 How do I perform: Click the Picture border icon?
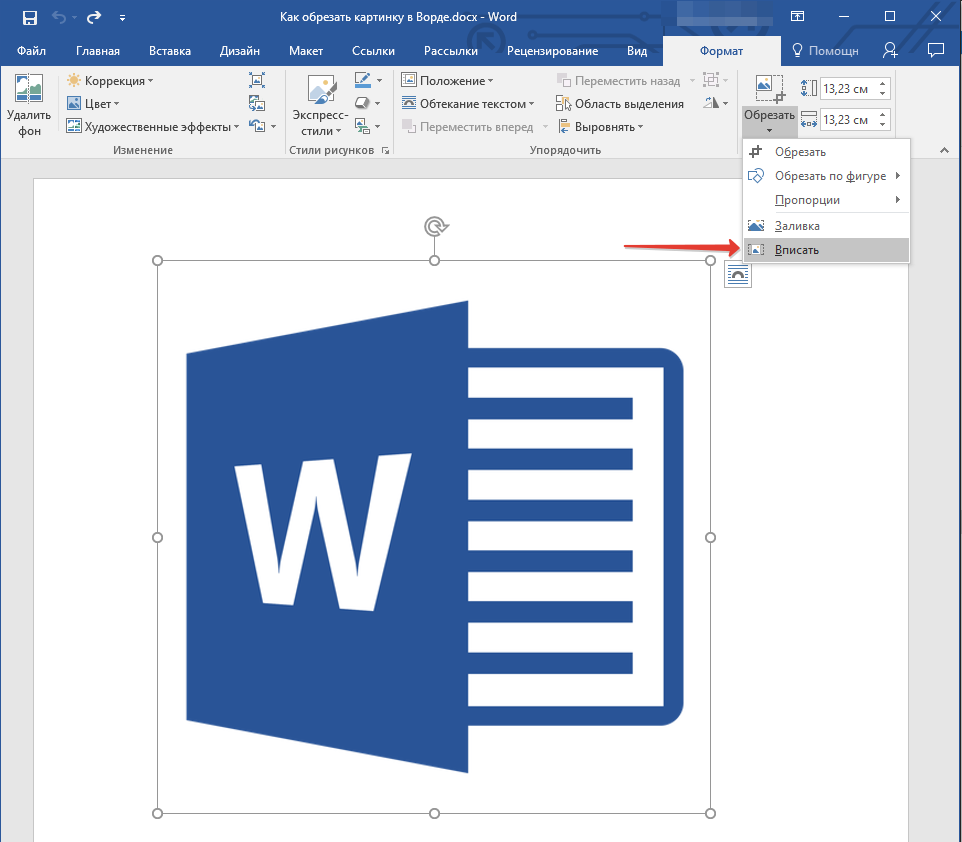(363, 80)
